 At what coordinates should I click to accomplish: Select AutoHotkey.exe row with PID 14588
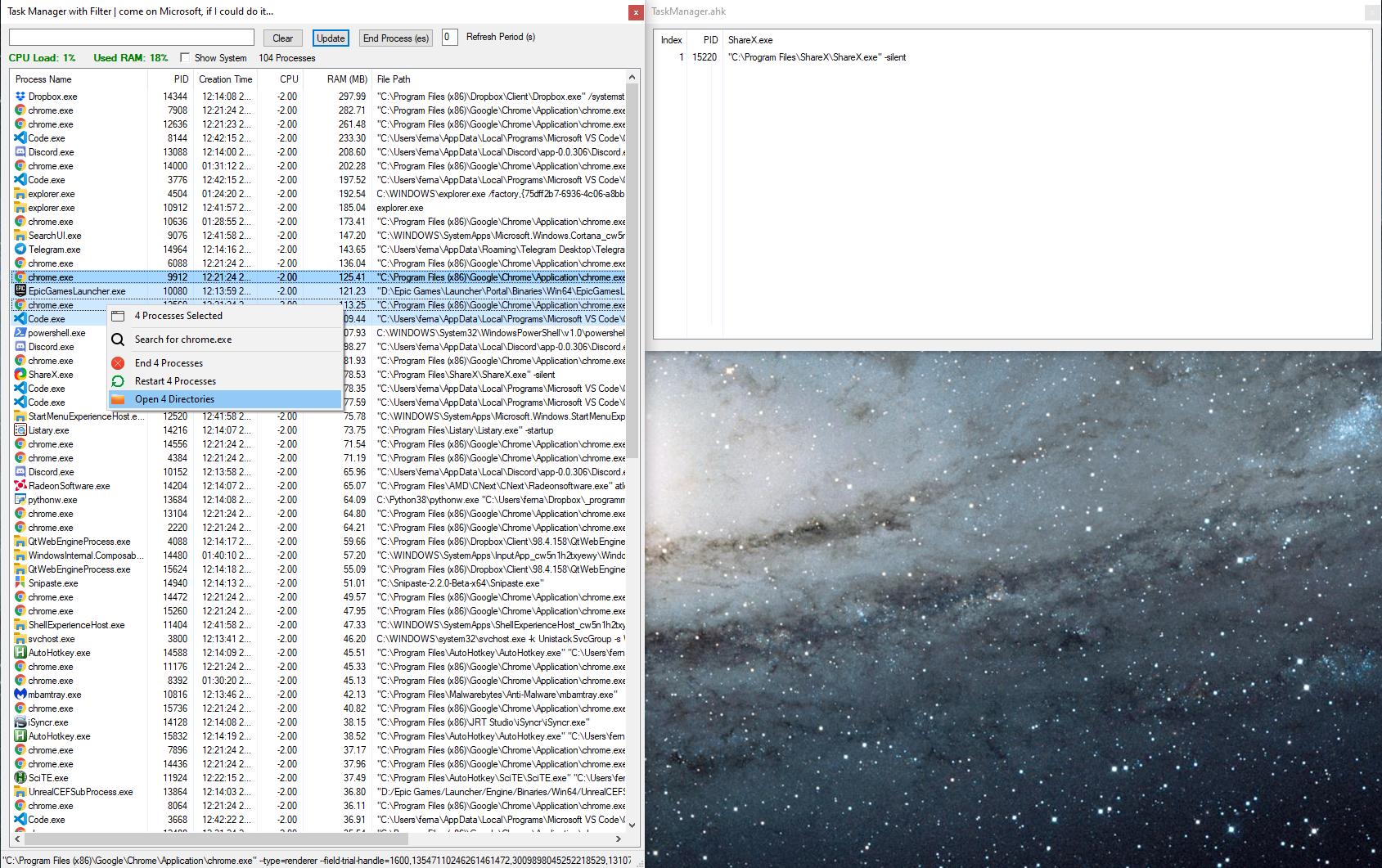(318, 653)
